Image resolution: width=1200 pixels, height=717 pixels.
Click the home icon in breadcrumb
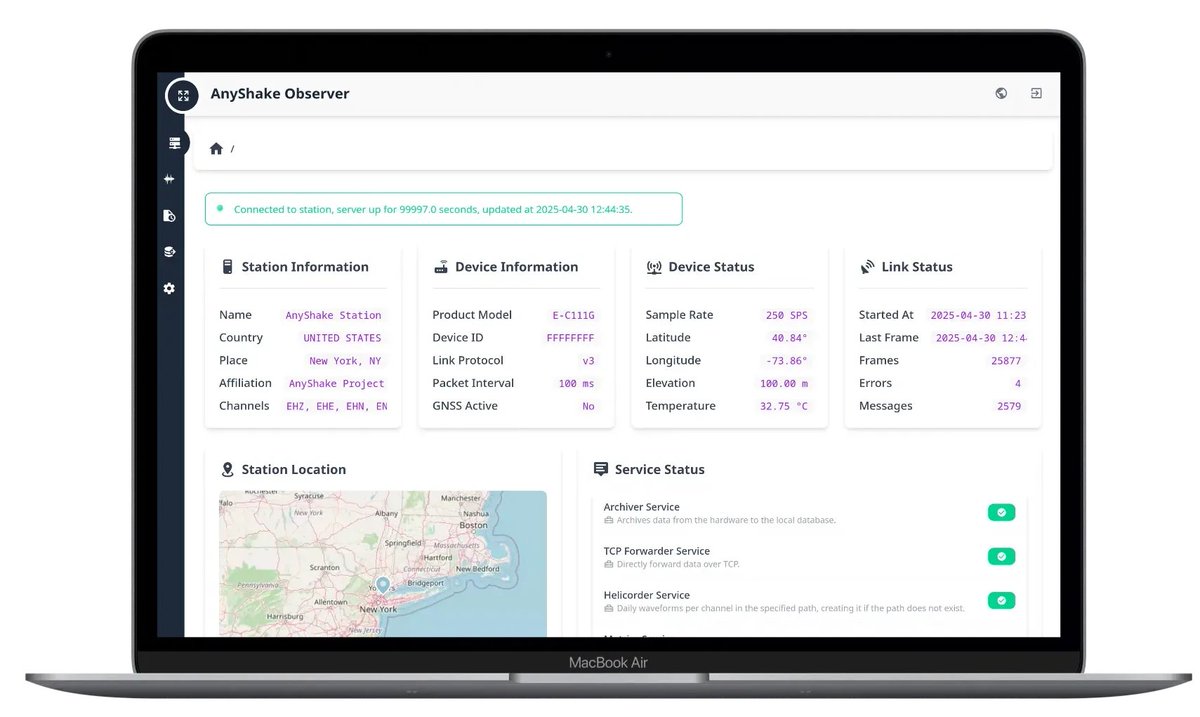click(x=216, y=148)
